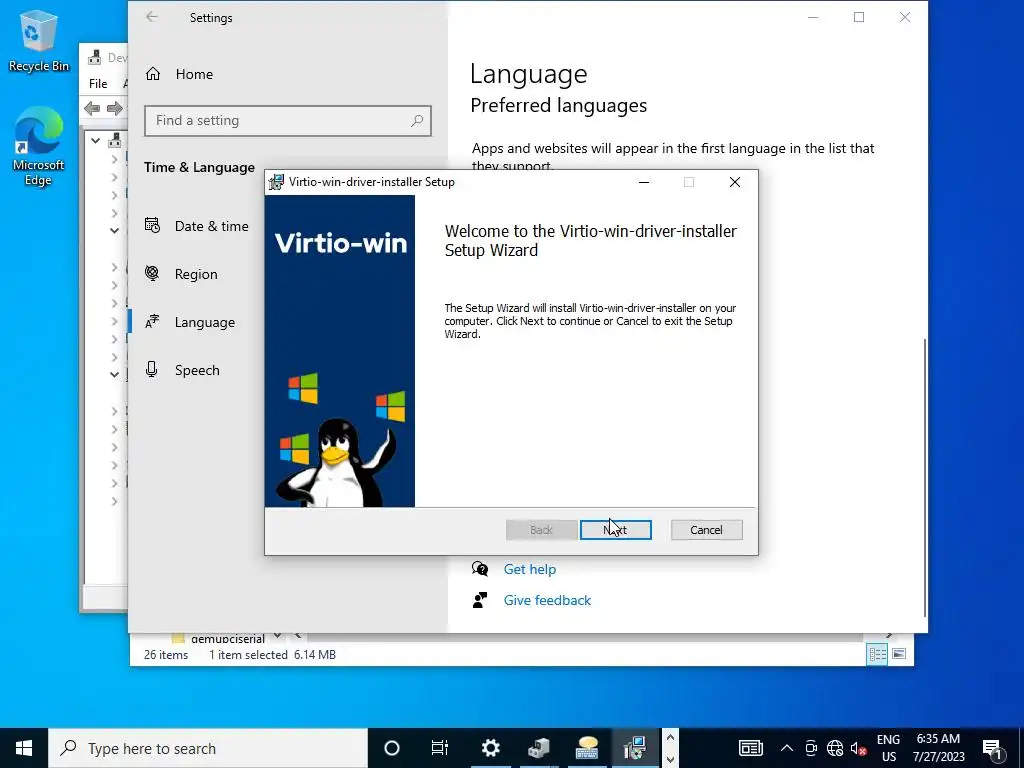This screenshot has width=1024, height=768.
Task: Click '1 item selected 6.14 MB' status text
Action: [272, 654]
